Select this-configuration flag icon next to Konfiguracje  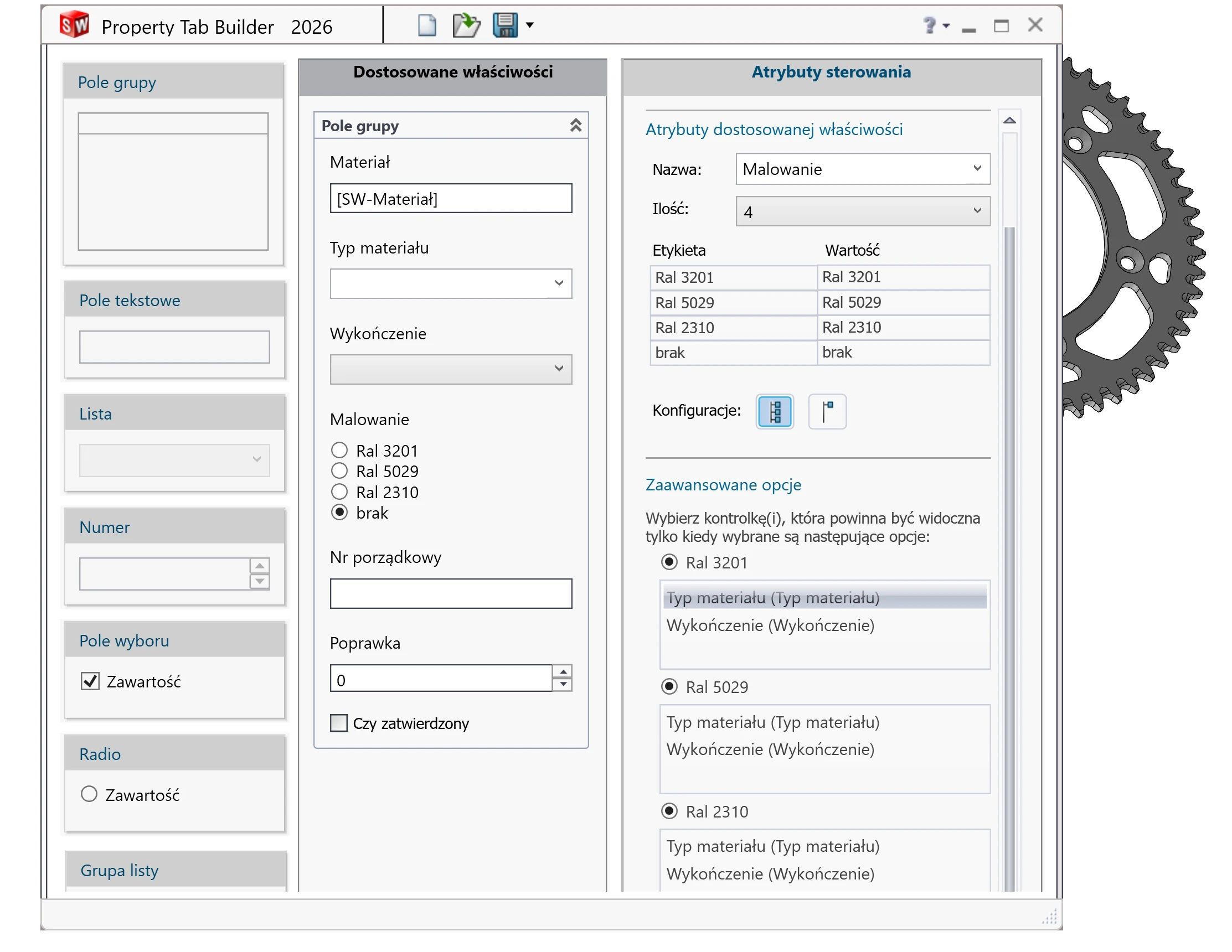point(827,412)
